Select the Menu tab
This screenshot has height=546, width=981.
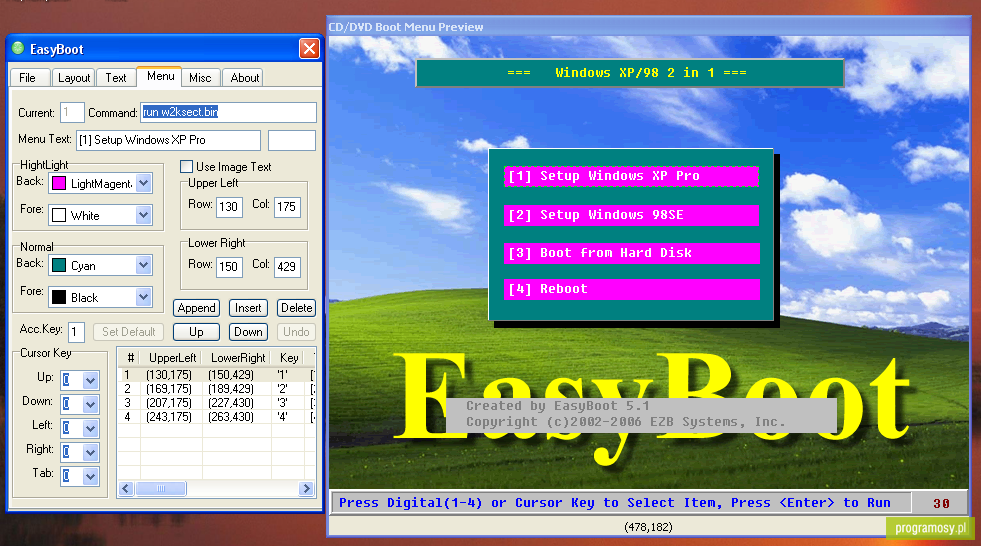click(160, 76)
